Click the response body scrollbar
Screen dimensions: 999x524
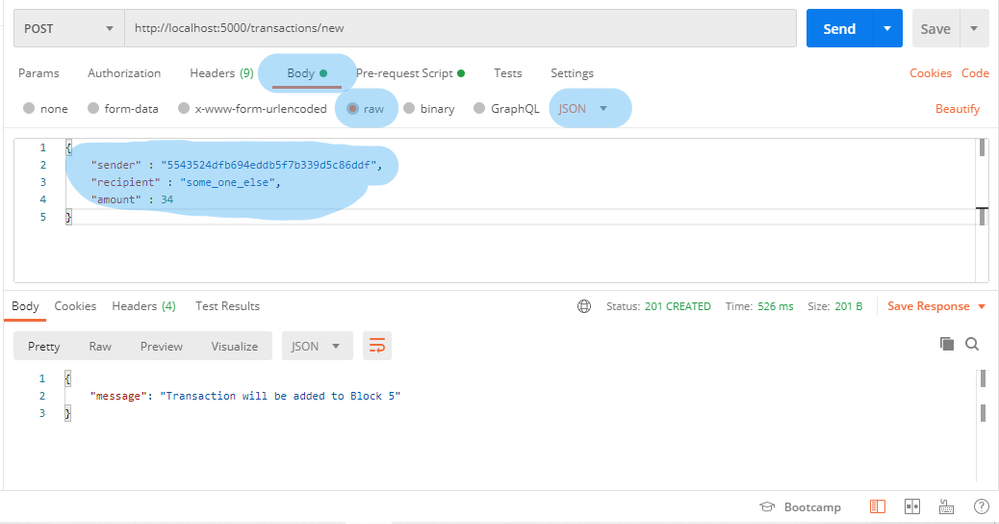point(982,424)
